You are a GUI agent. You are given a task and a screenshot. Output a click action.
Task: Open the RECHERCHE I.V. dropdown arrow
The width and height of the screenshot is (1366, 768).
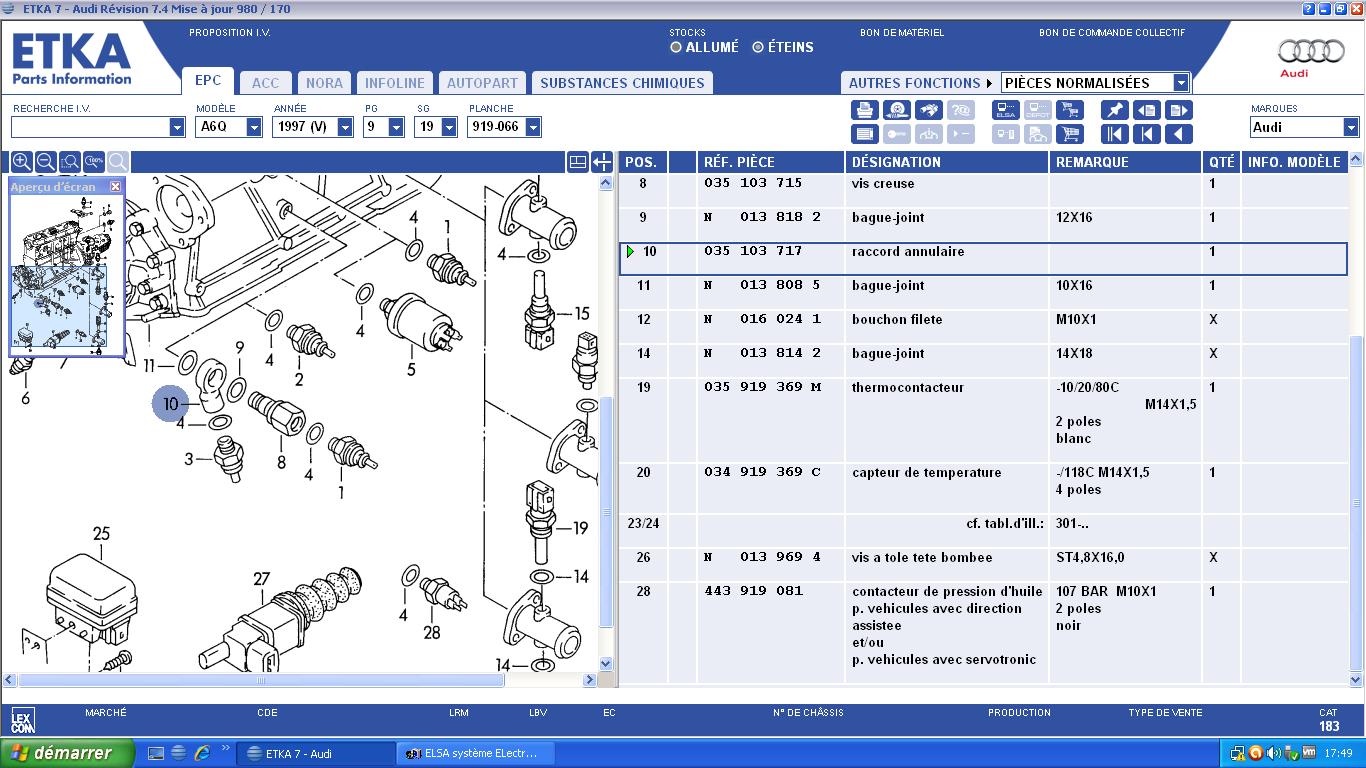coord(177,127)
